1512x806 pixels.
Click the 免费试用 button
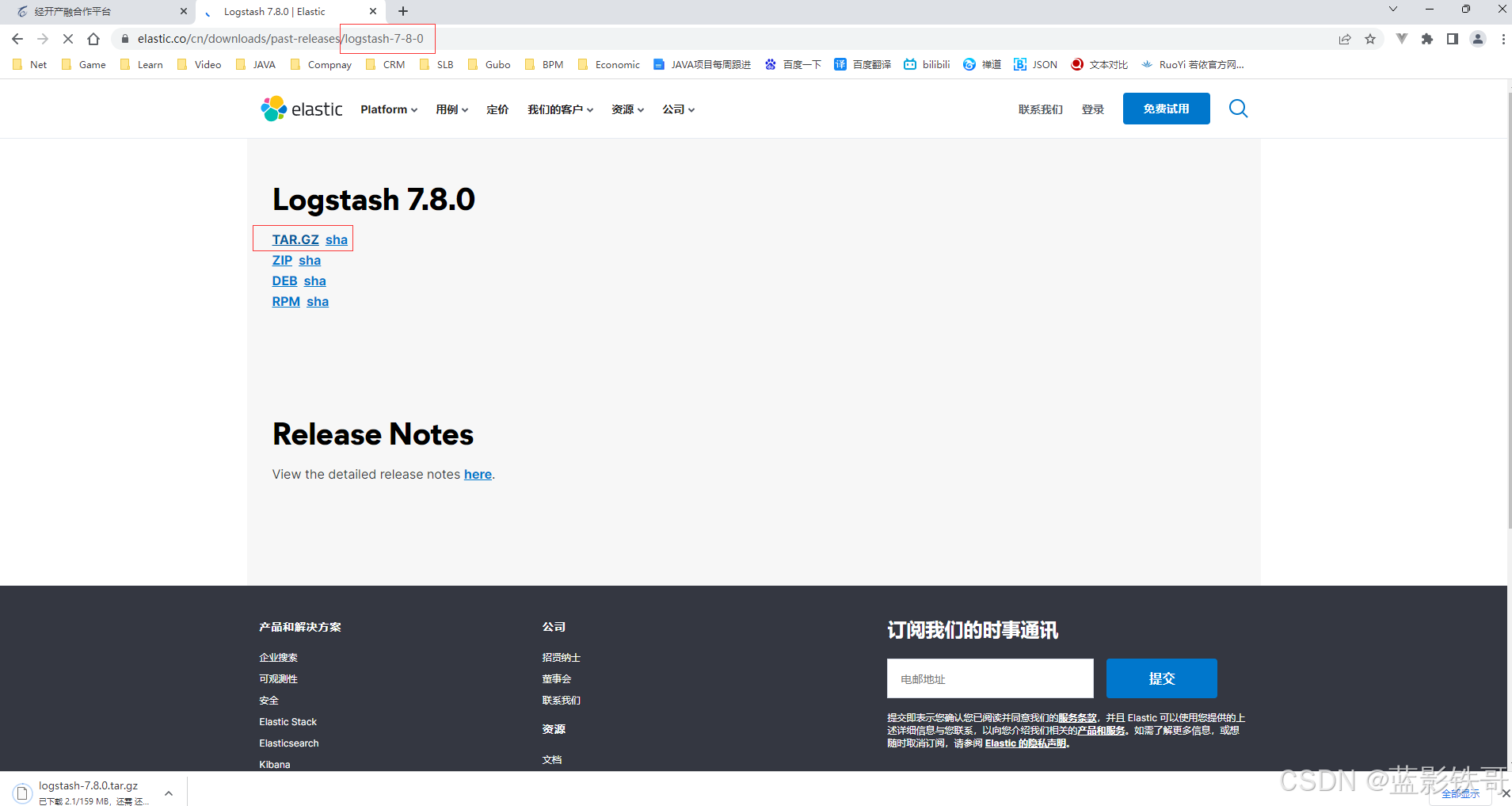coord(1166,109)
